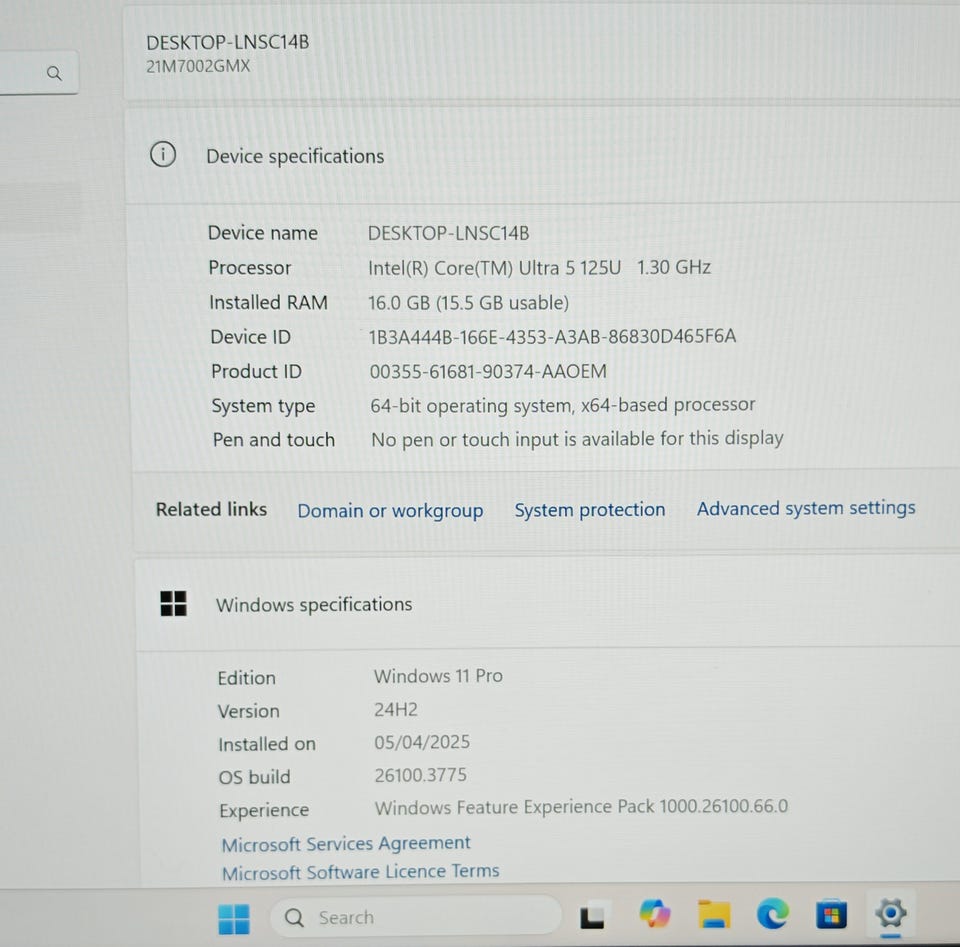
Task: Click the Windows logo beside Windows specifications
Action: (173, 603)
